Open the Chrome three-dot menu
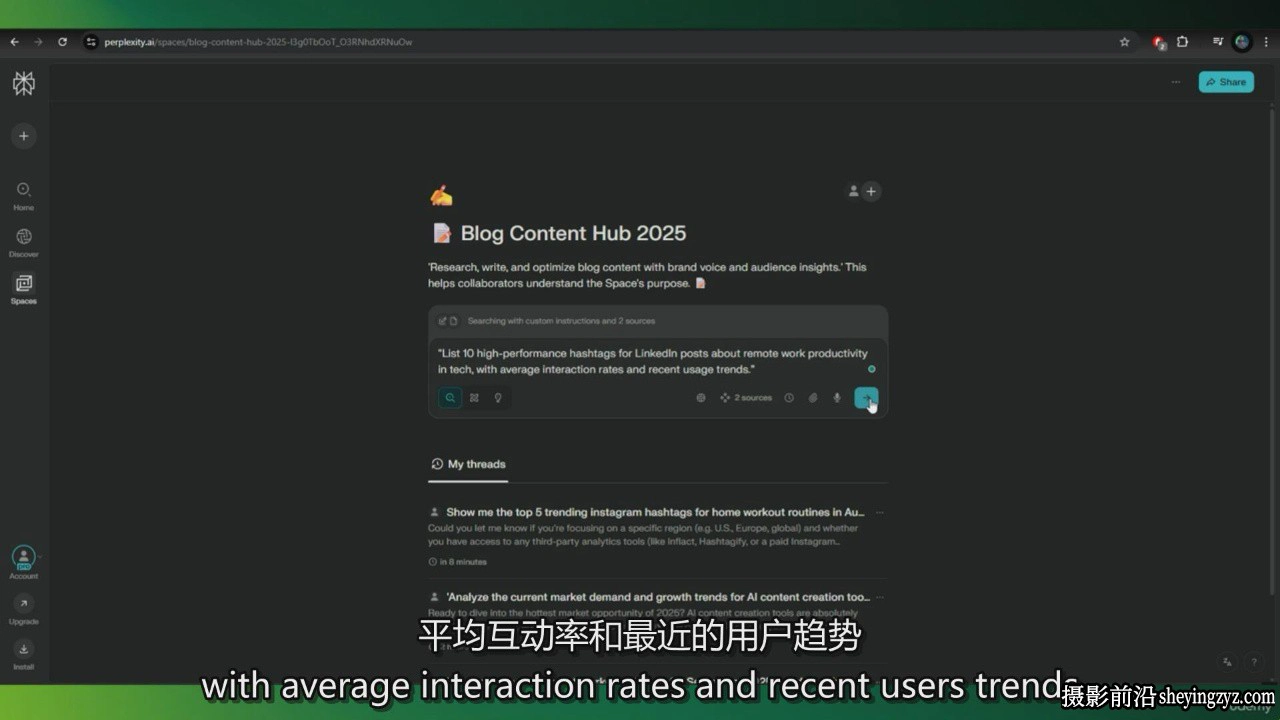 pos(1266,42)
